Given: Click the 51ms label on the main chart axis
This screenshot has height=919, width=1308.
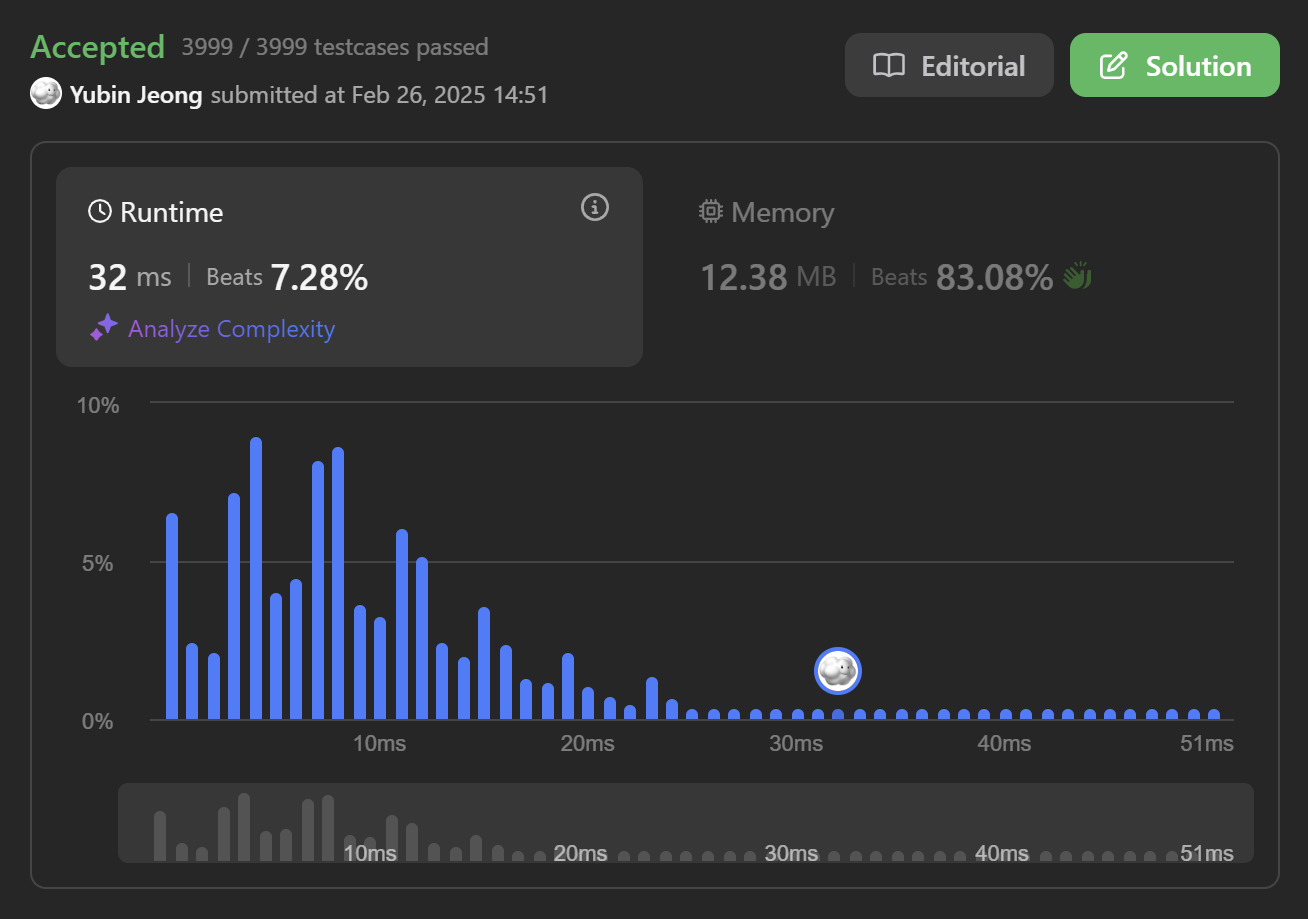Looking at the screenshot, I should pyautogui.click(x=1207, y=744).
